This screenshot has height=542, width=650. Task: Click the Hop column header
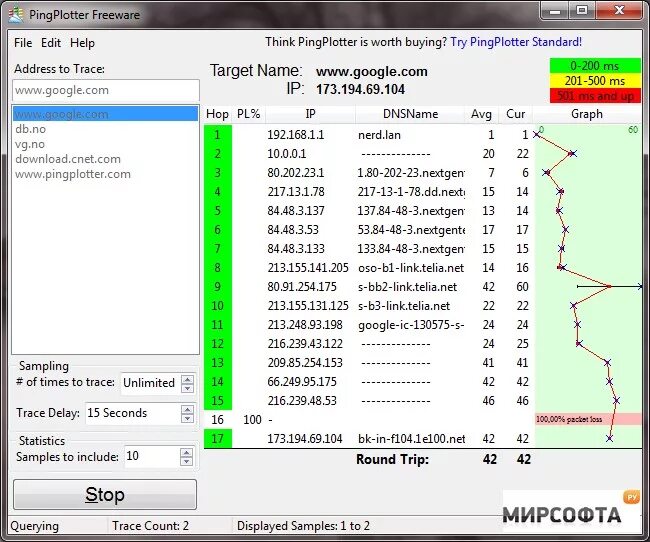point(218,114)
